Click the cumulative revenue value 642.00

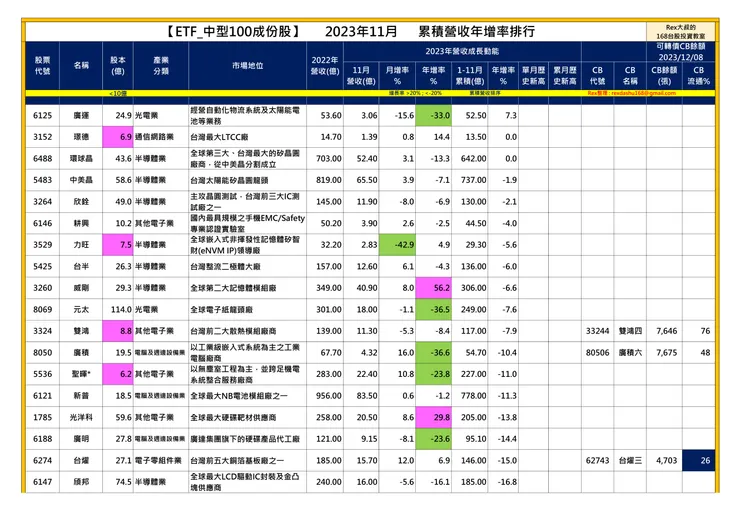point(473,159)
